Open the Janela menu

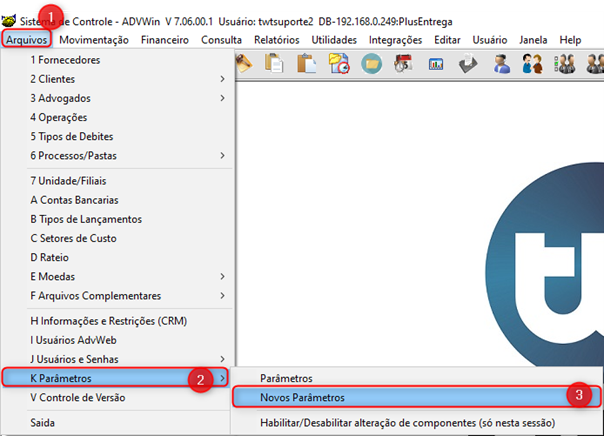point(533,40)
